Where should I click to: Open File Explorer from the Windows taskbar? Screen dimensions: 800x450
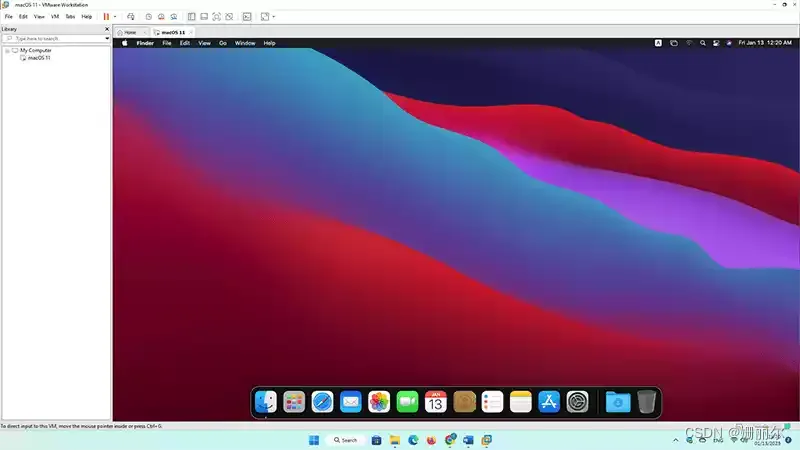pos(395,440)
